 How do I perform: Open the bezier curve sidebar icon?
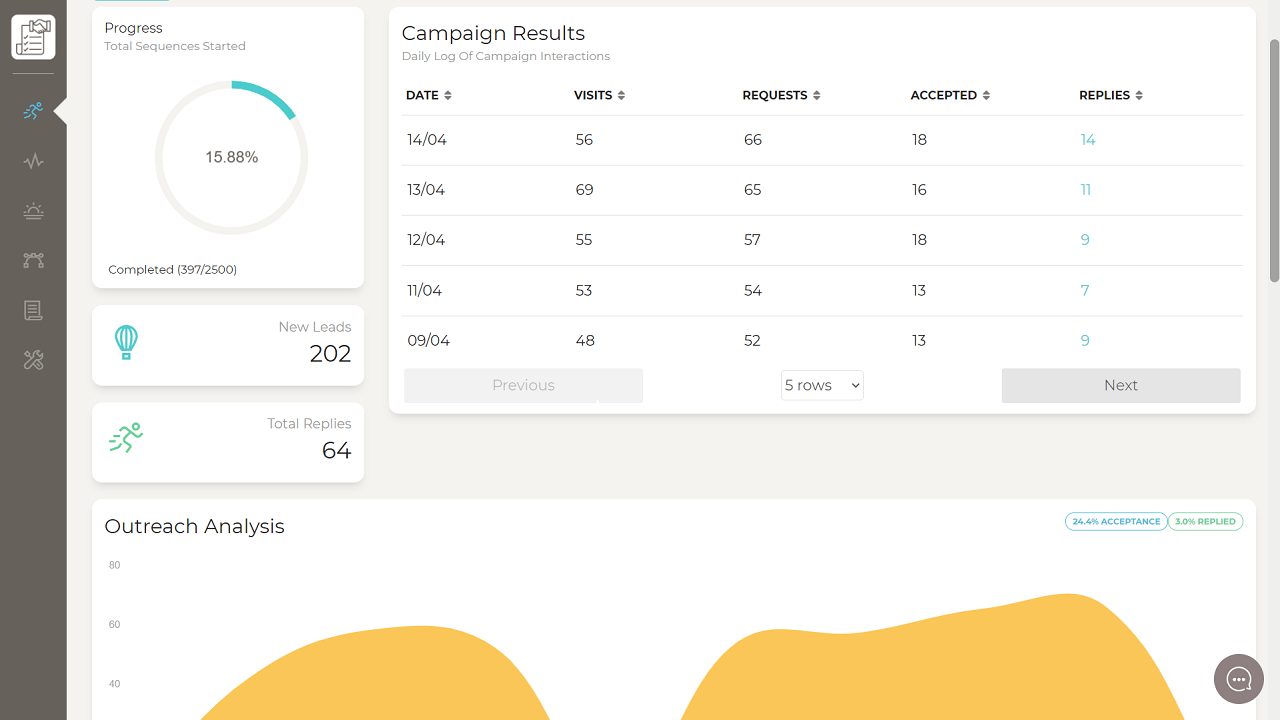[33, 261]
